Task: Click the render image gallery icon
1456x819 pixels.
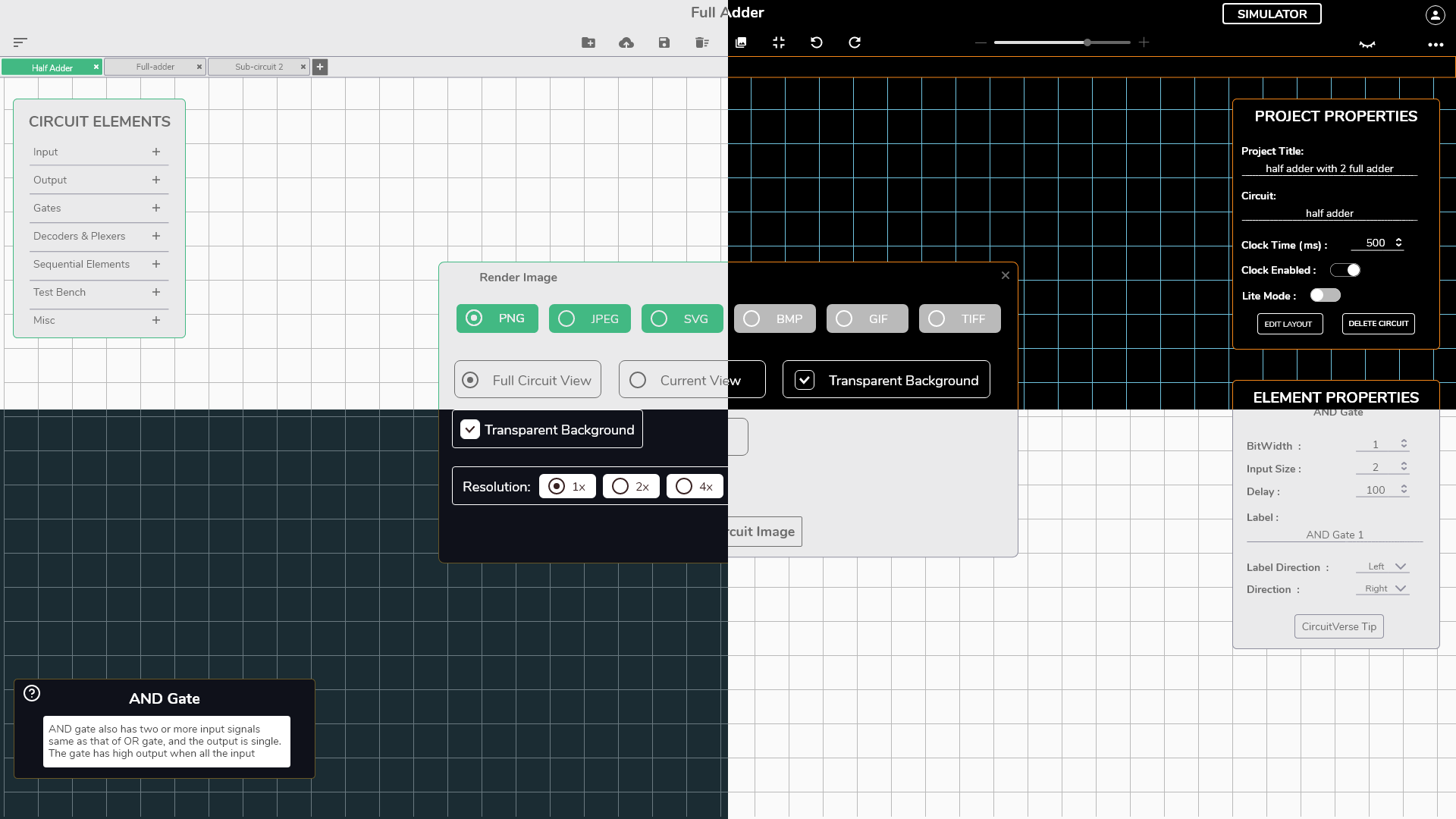Action: pyautogui.click(x=741, y=42)
